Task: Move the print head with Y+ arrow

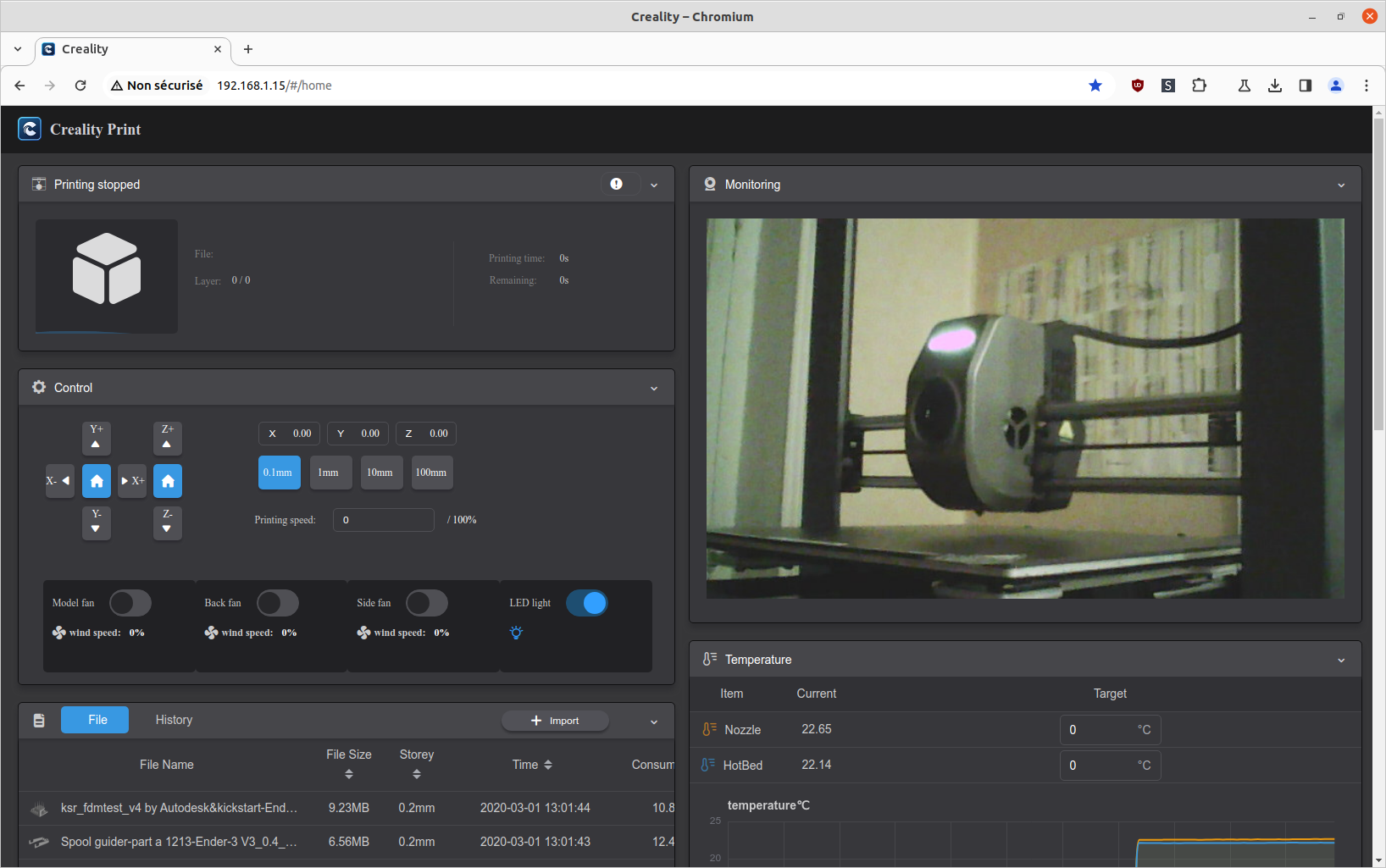Action: coord(97,438)
